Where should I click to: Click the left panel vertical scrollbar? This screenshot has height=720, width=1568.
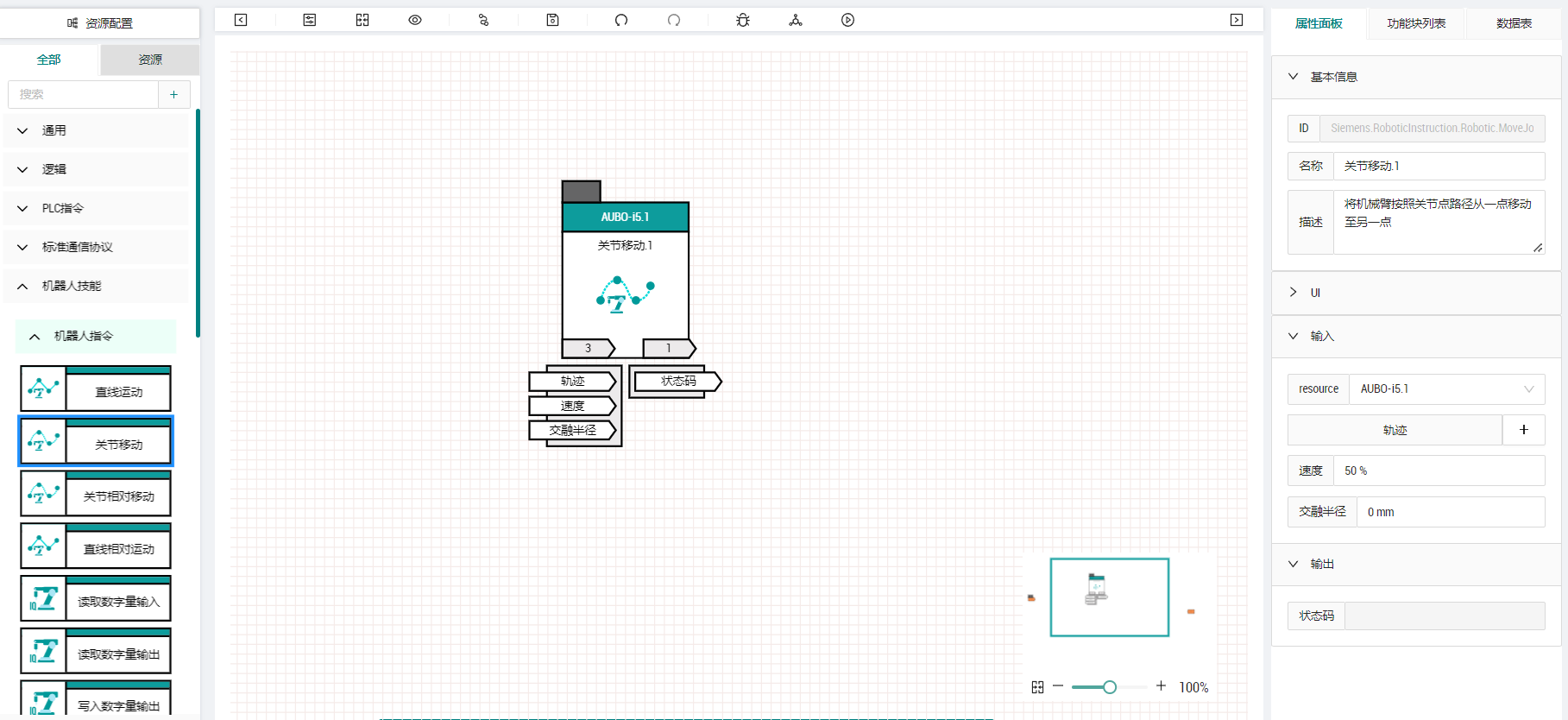pyautogui.click(x=198, y=223)
